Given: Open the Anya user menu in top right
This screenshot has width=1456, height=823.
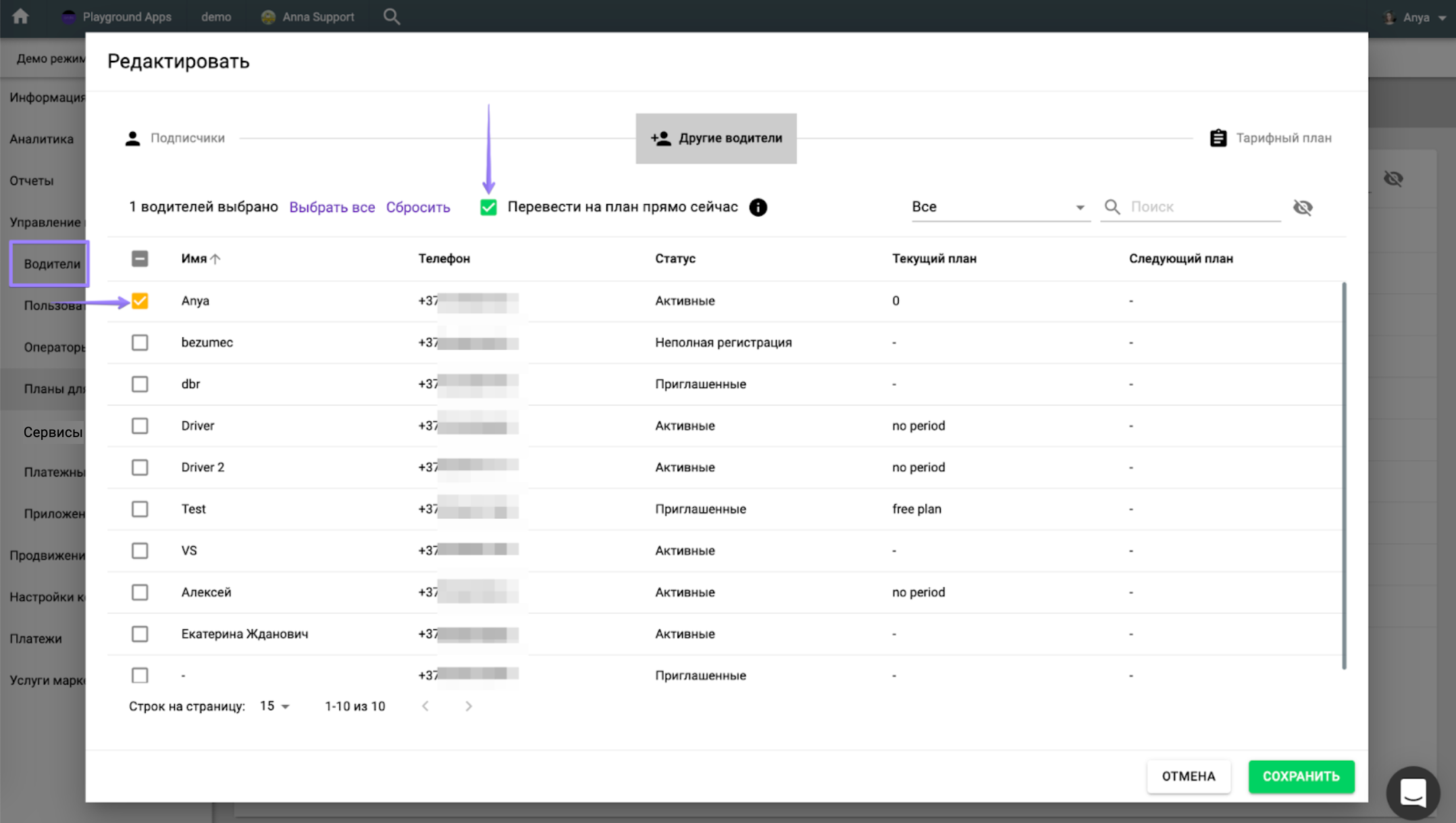Looking at the screenshot, I should pyautogui.click(x=1415, y=18).
